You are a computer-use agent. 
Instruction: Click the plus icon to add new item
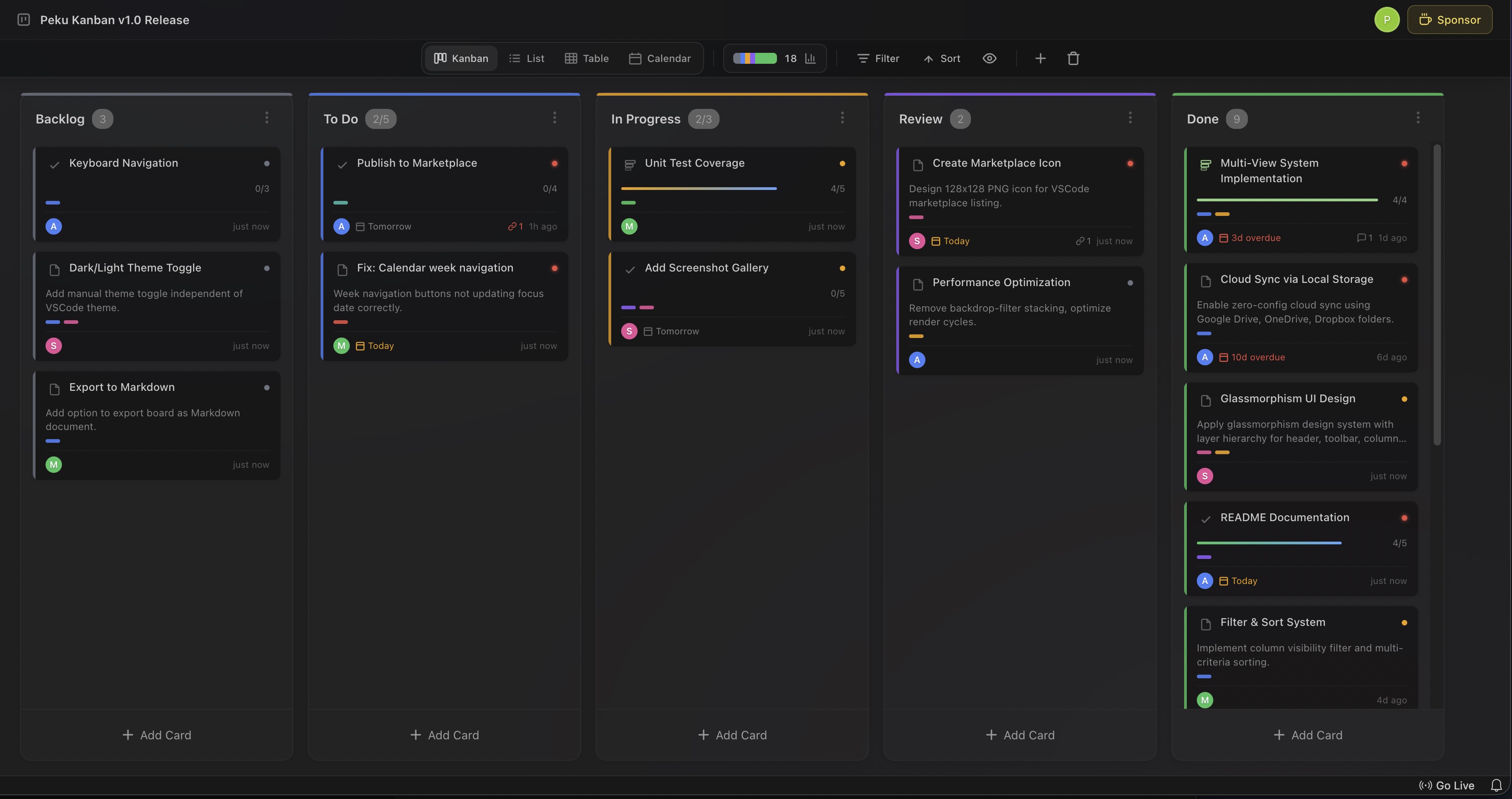click(x=1040, y=58)
